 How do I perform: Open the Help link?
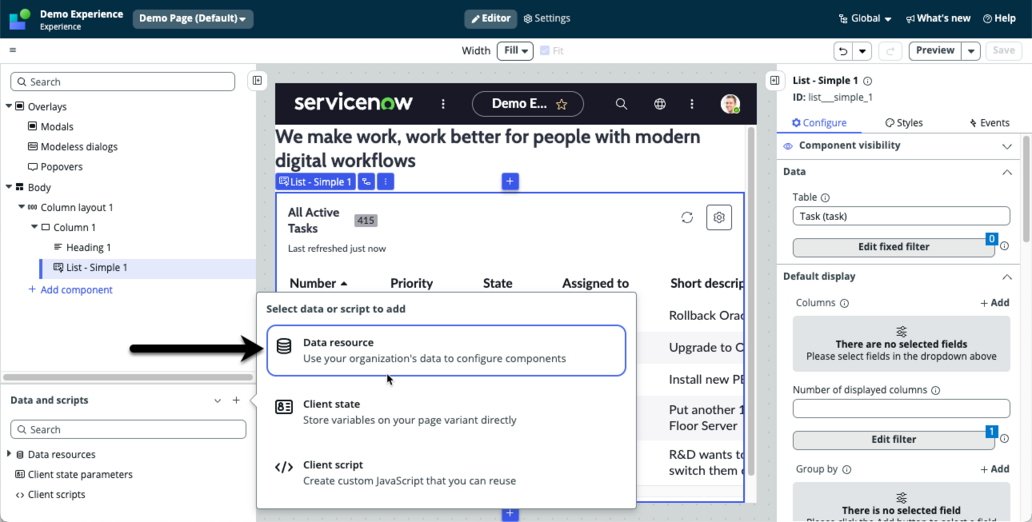coord(999,18)
